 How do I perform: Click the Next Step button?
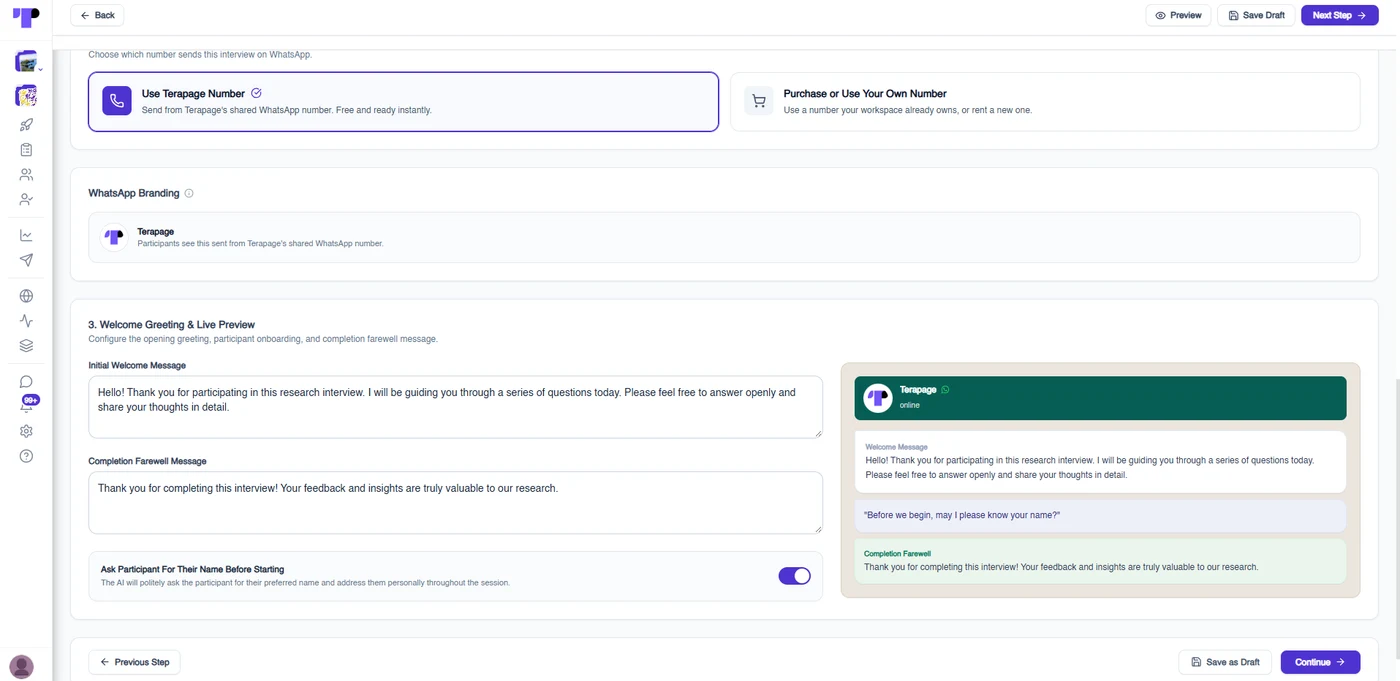click(1338, 15)
